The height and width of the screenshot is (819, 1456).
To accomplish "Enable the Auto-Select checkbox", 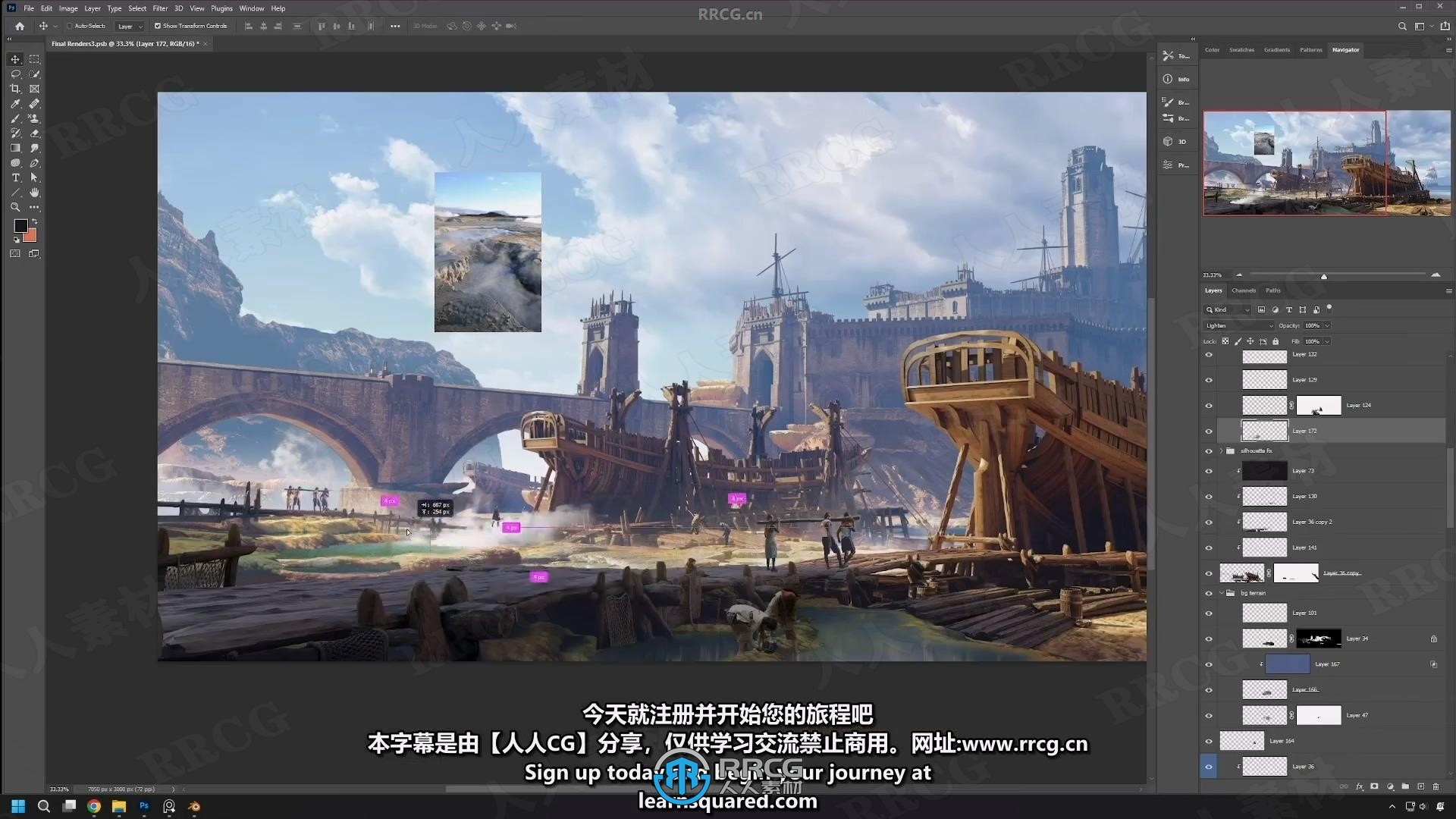I will point(69,26).
